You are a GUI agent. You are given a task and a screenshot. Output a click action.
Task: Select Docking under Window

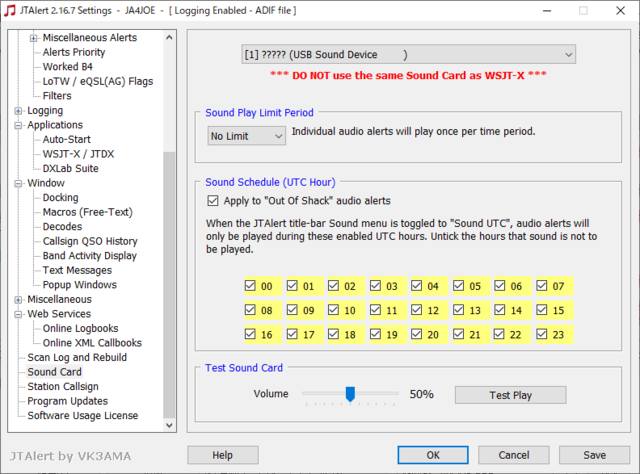[60, 198]
